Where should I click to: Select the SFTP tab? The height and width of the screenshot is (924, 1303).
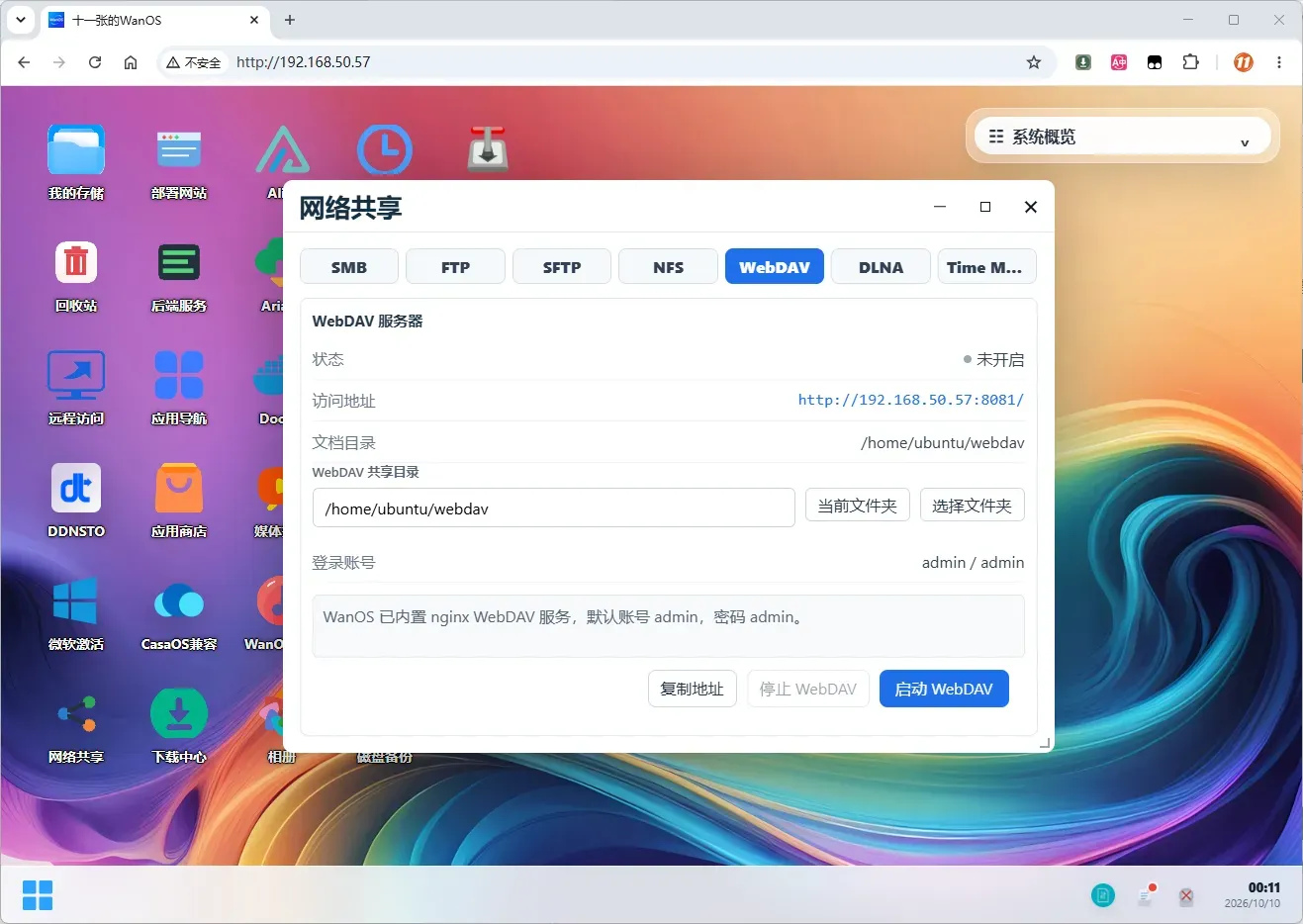coord(562,267)
